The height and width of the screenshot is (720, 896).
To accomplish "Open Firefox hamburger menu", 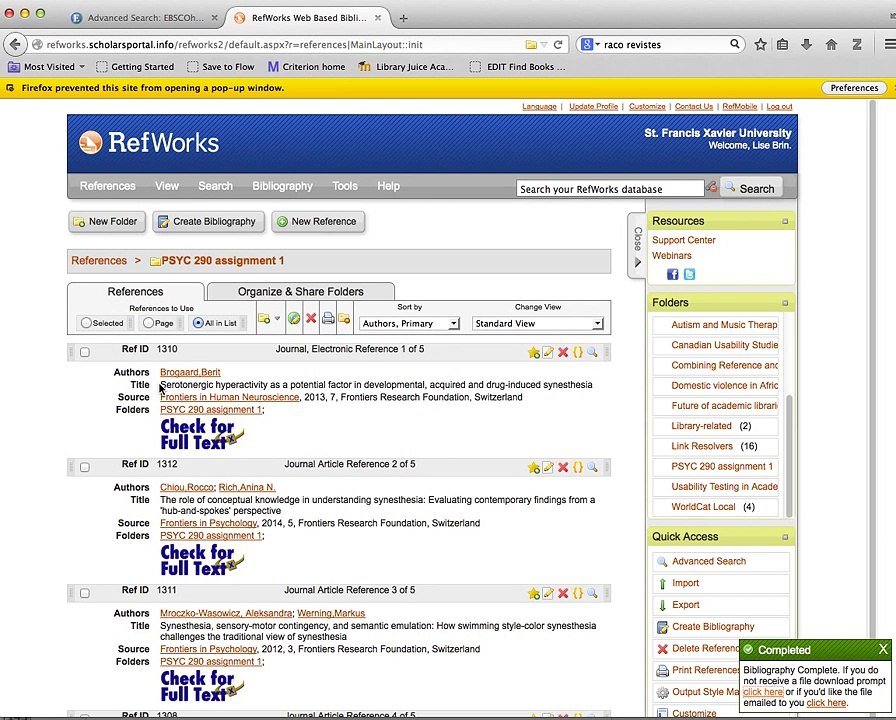I will tap(889, 44).
